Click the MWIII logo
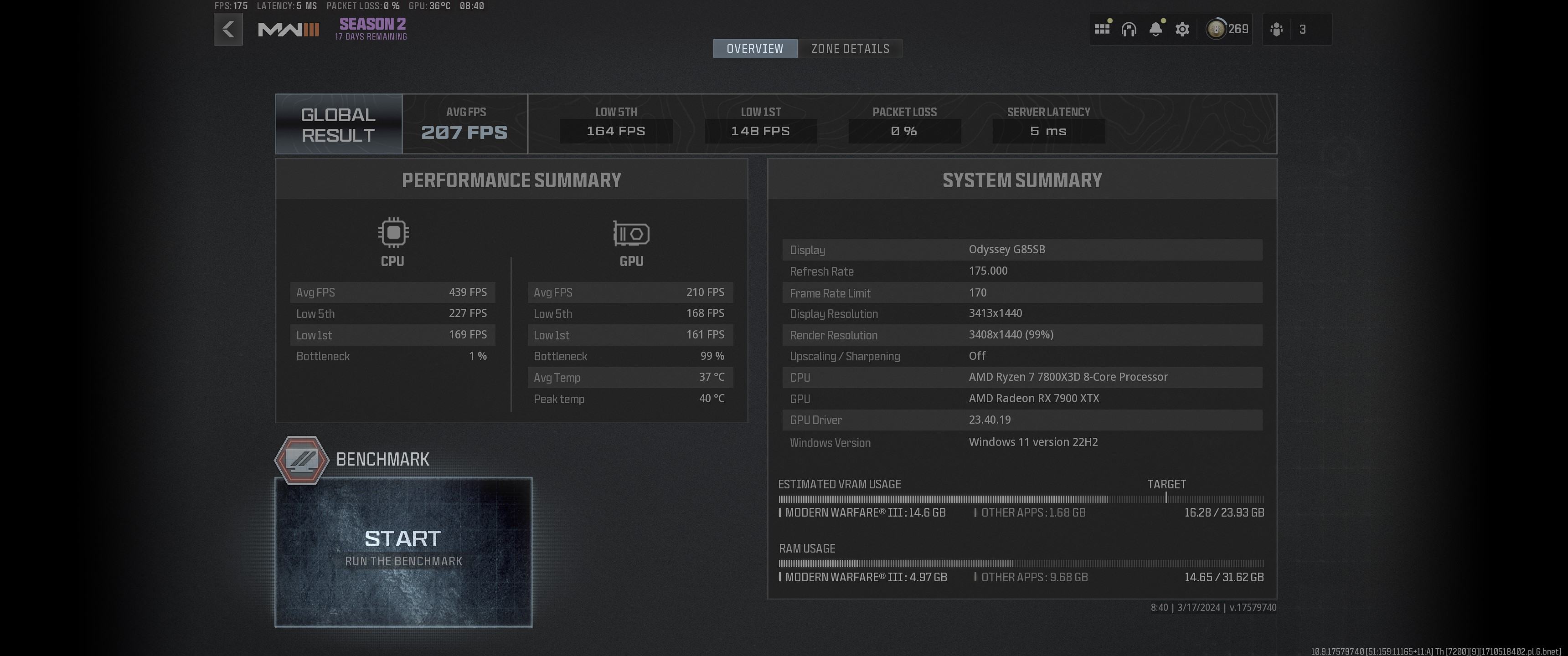Screen dimensions: 1568x656 click(289, 29)
